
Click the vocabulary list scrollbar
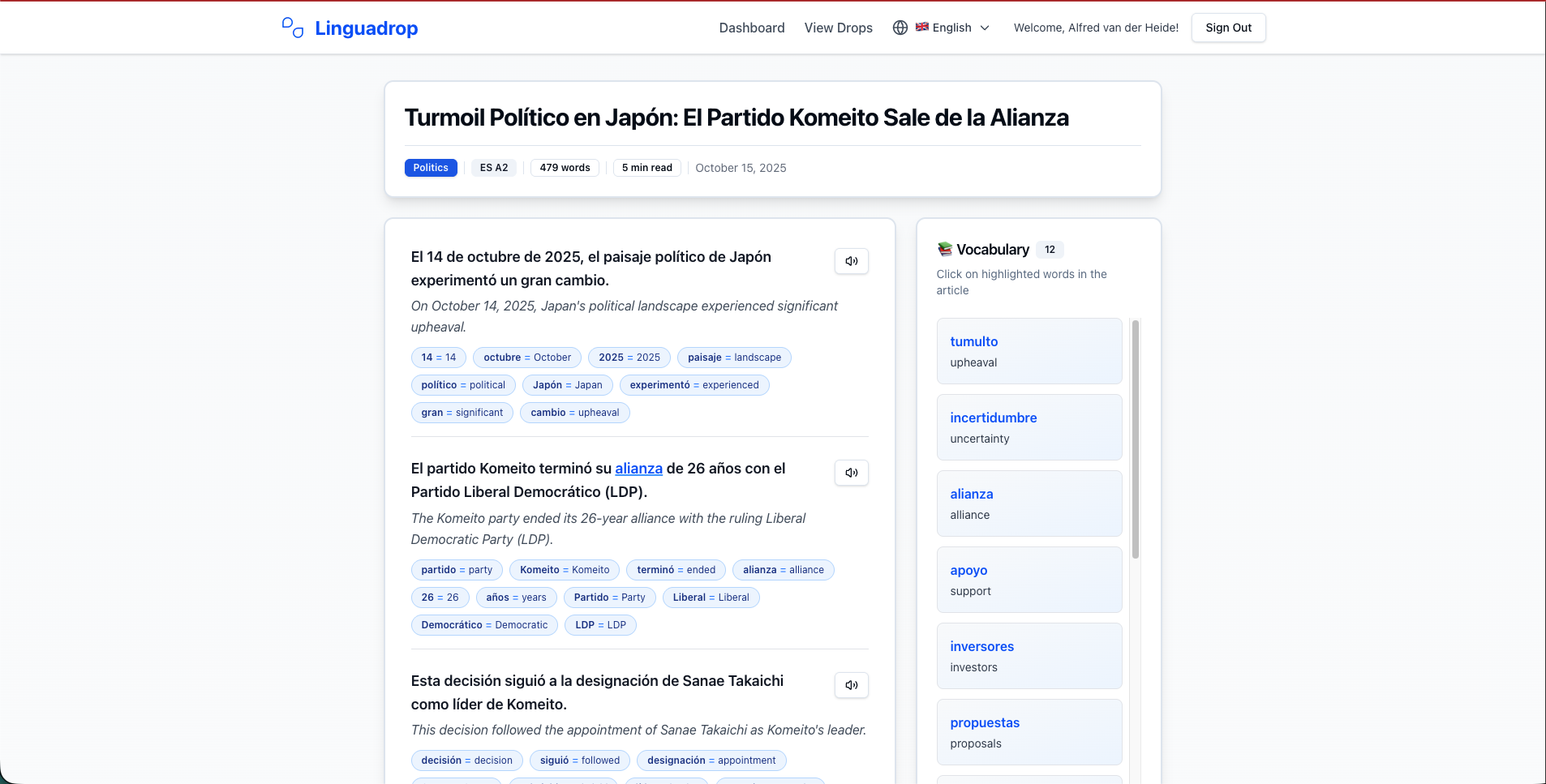[1136, 439]
